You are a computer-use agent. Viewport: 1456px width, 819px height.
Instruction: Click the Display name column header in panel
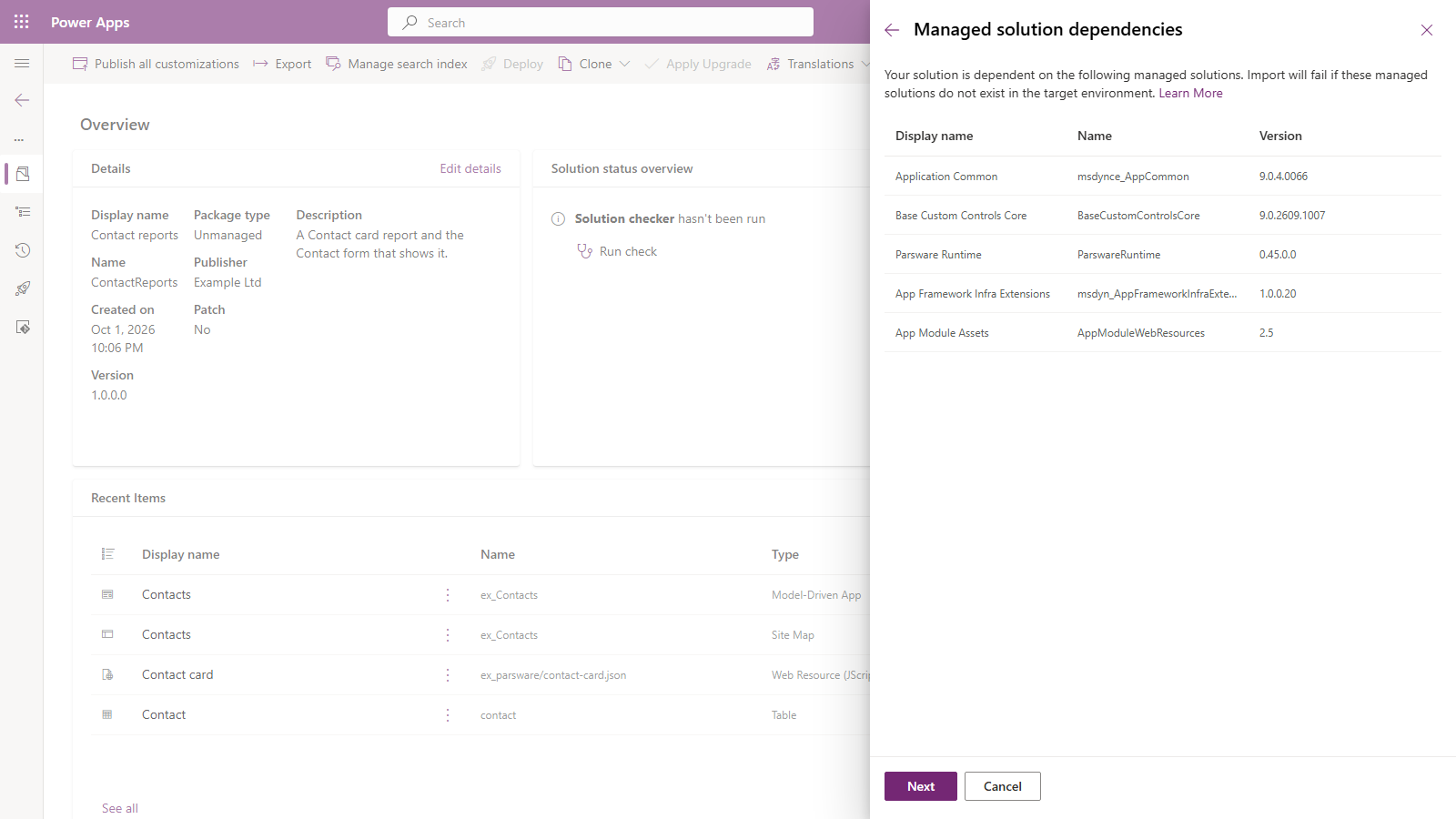pos(934,136)
